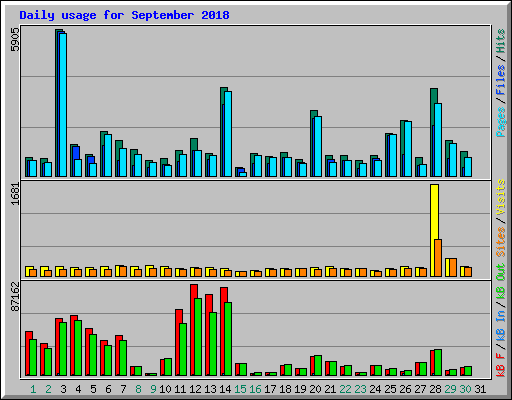Click the chart title "Daily usage for September 2018"
Image resolution: width=512 pixels, height=400 pixels.
(124, 15)
